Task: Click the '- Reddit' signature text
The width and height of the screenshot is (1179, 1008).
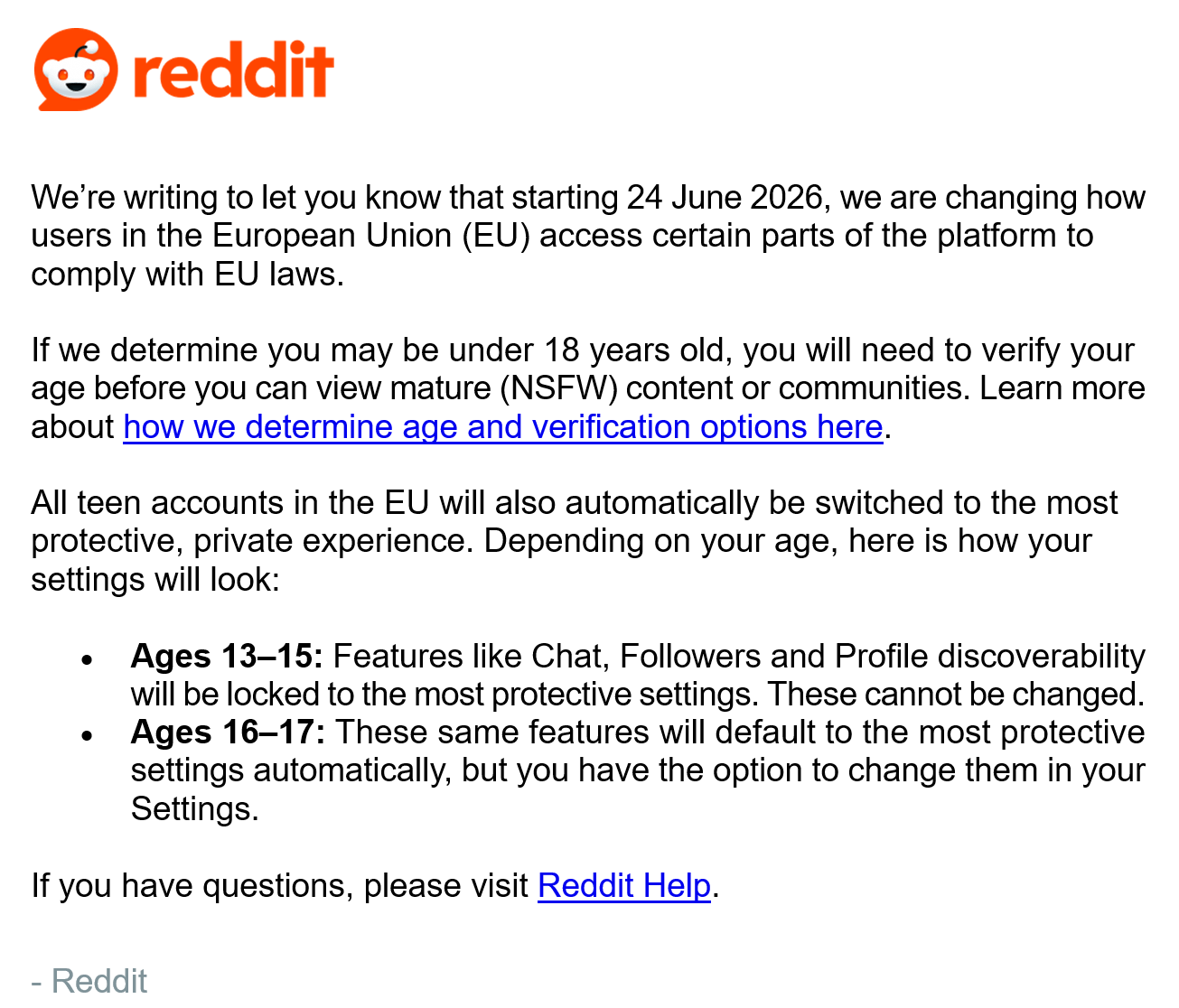Action: click(x=89, y=981)
